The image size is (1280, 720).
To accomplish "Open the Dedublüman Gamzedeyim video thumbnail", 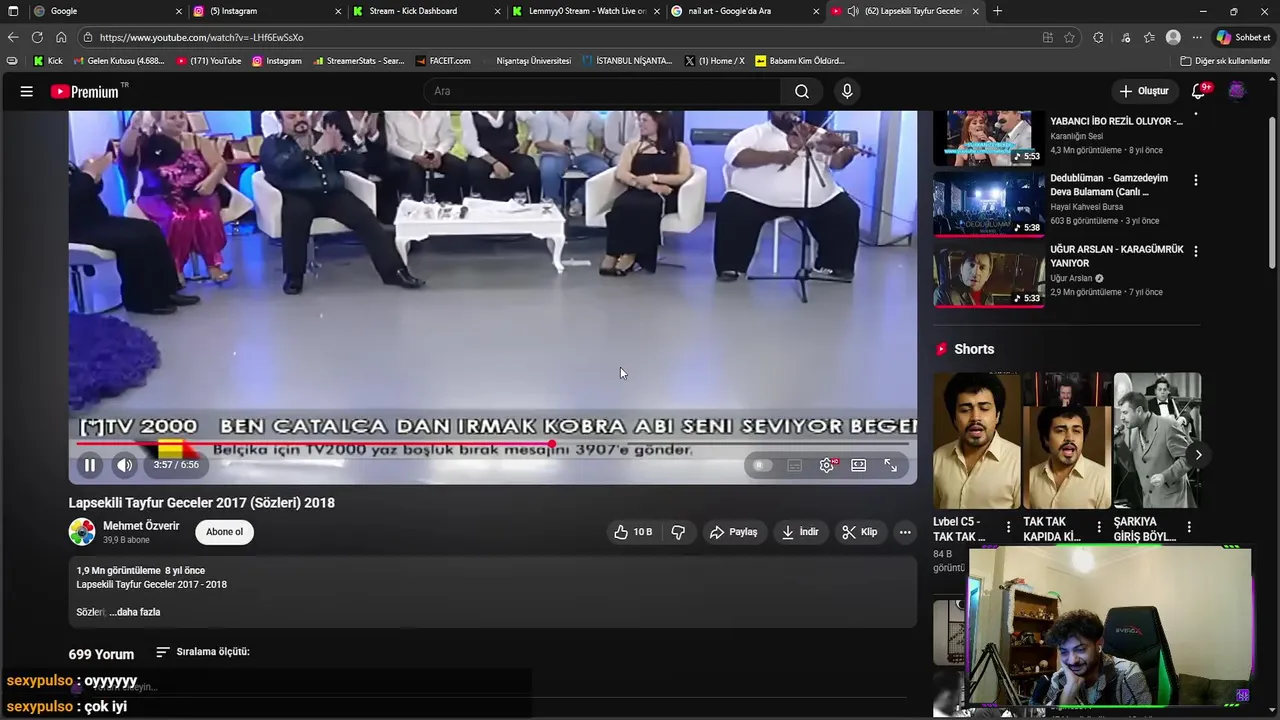I will pos(989,204).
